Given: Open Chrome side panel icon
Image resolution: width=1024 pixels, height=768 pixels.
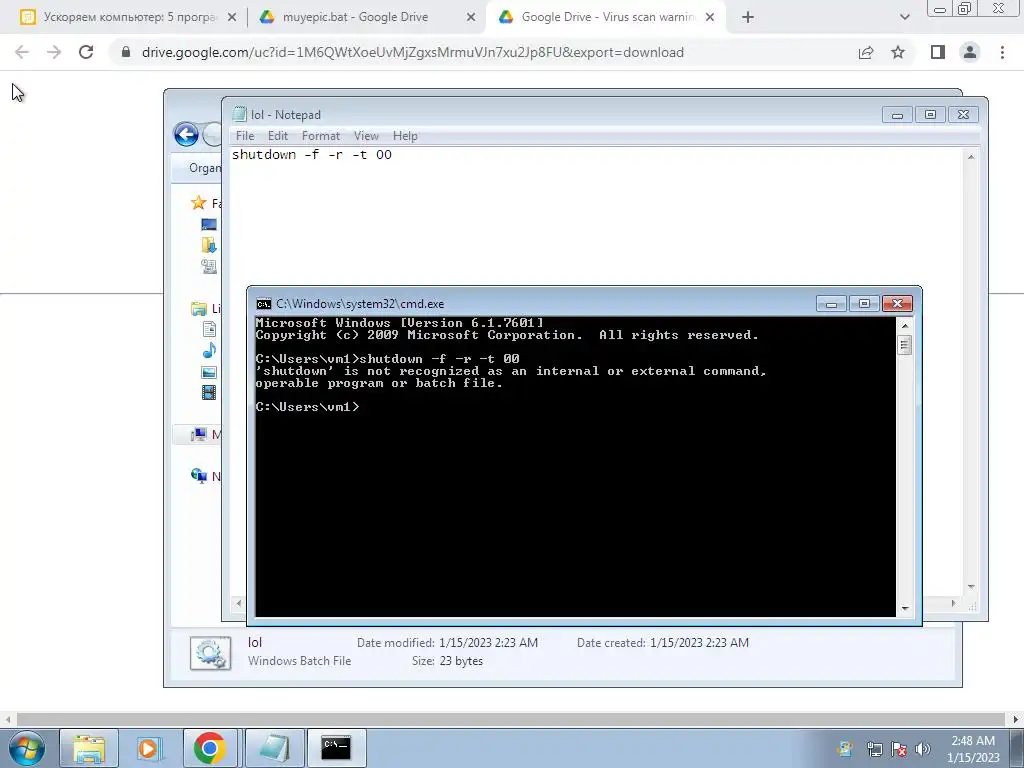Looking at the screenshot, I should [938, 52].
